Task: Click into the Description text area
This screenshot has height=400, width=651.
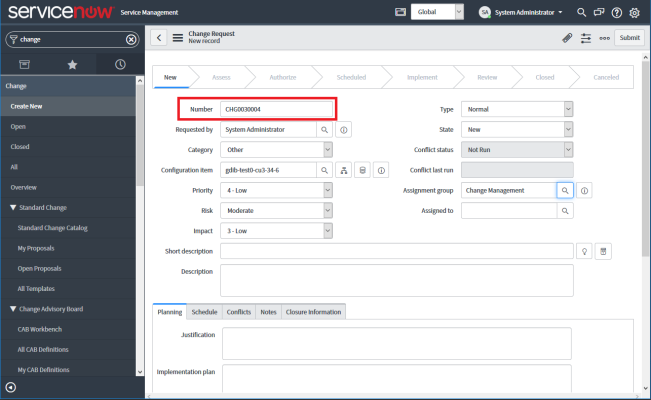Action: pyautogui.click(x=397, y=280)
